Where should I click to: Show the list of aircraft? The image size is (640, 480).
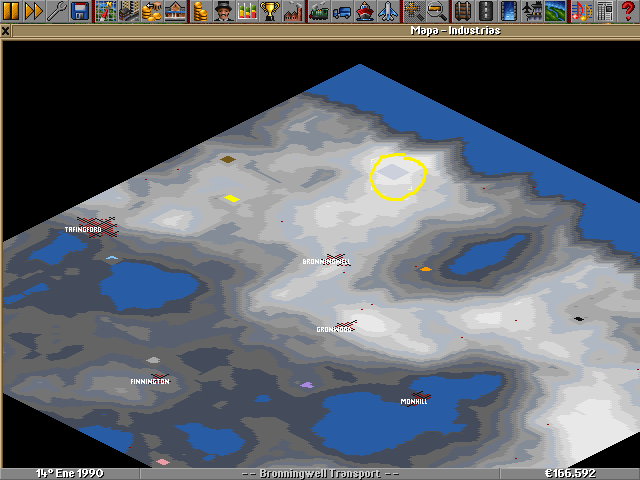[388, 11]
